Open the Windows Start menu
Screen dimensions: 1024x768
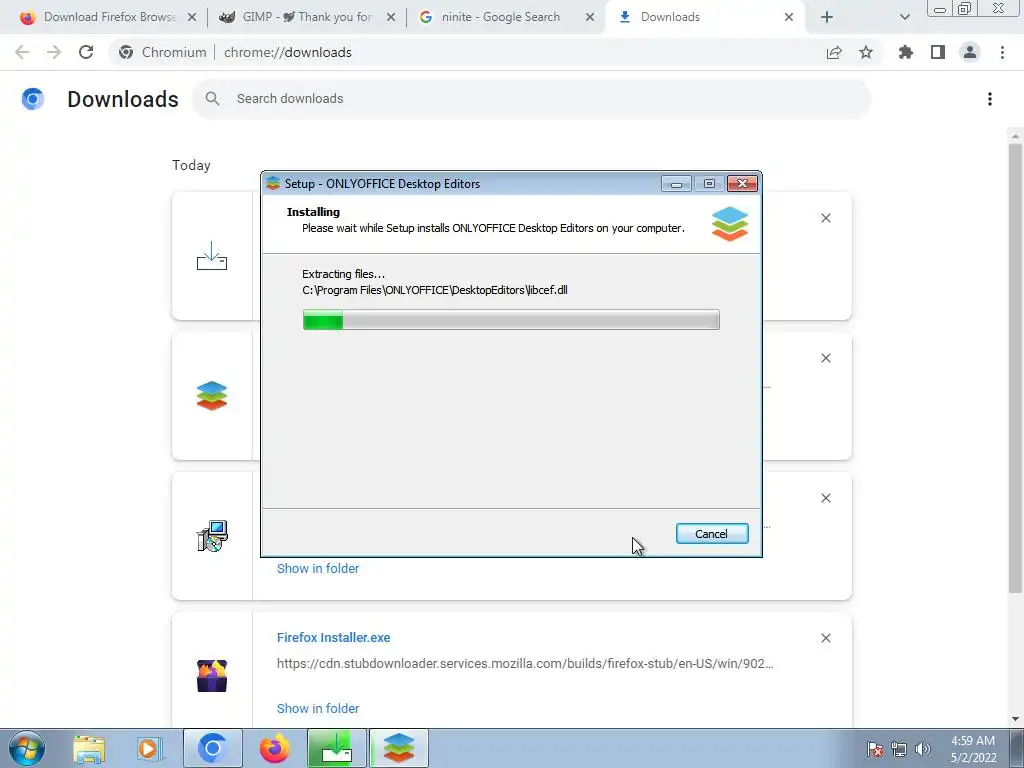[27, 748]
